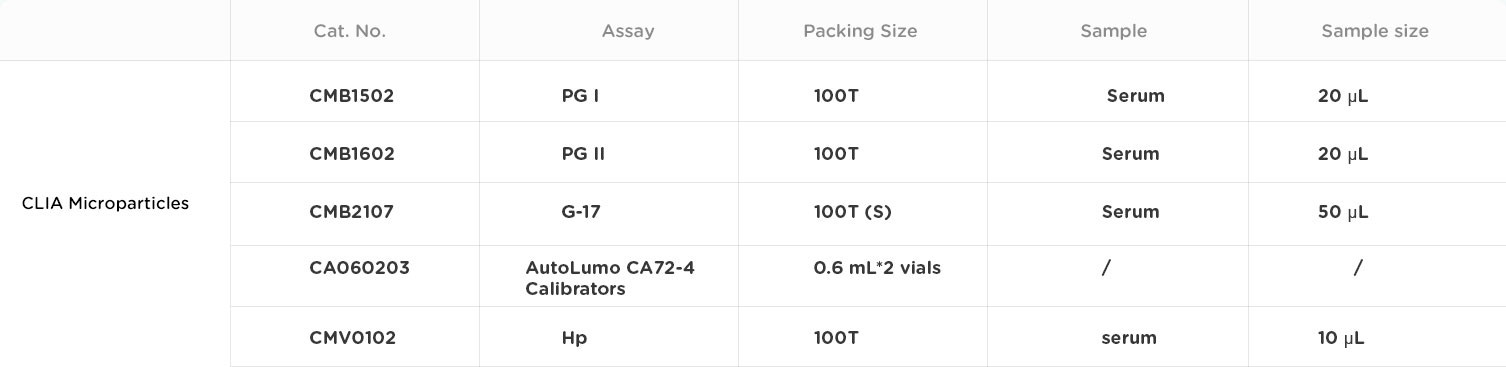Click the Hp assay cell
This screenshot has width=1506, height=367.
[574, 338]
